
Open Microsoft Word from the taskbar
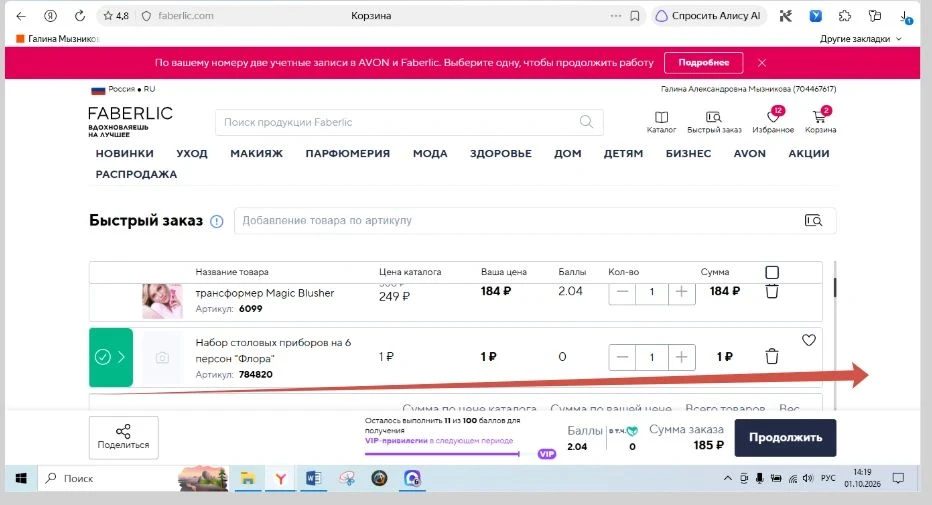(x=313, y=478)
